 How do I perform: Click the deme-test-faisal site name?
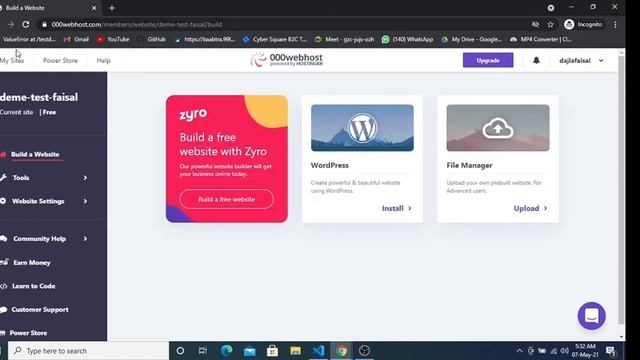[x=39, y=97]
